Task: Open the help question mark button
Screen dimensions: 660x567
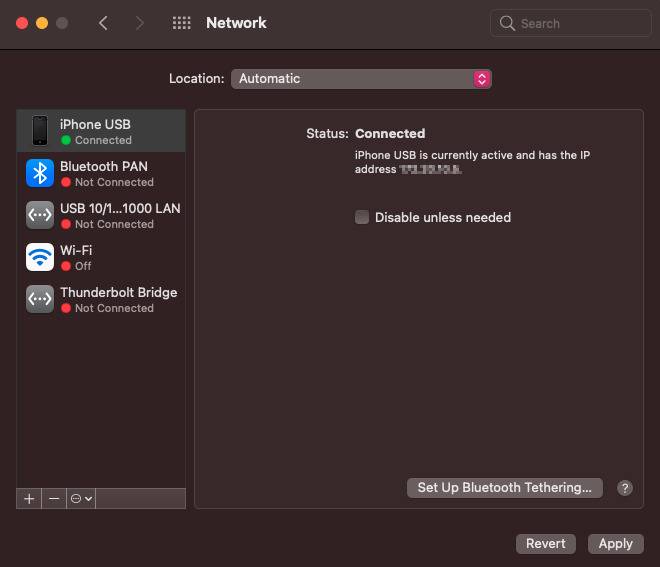Action: [625, 488]
